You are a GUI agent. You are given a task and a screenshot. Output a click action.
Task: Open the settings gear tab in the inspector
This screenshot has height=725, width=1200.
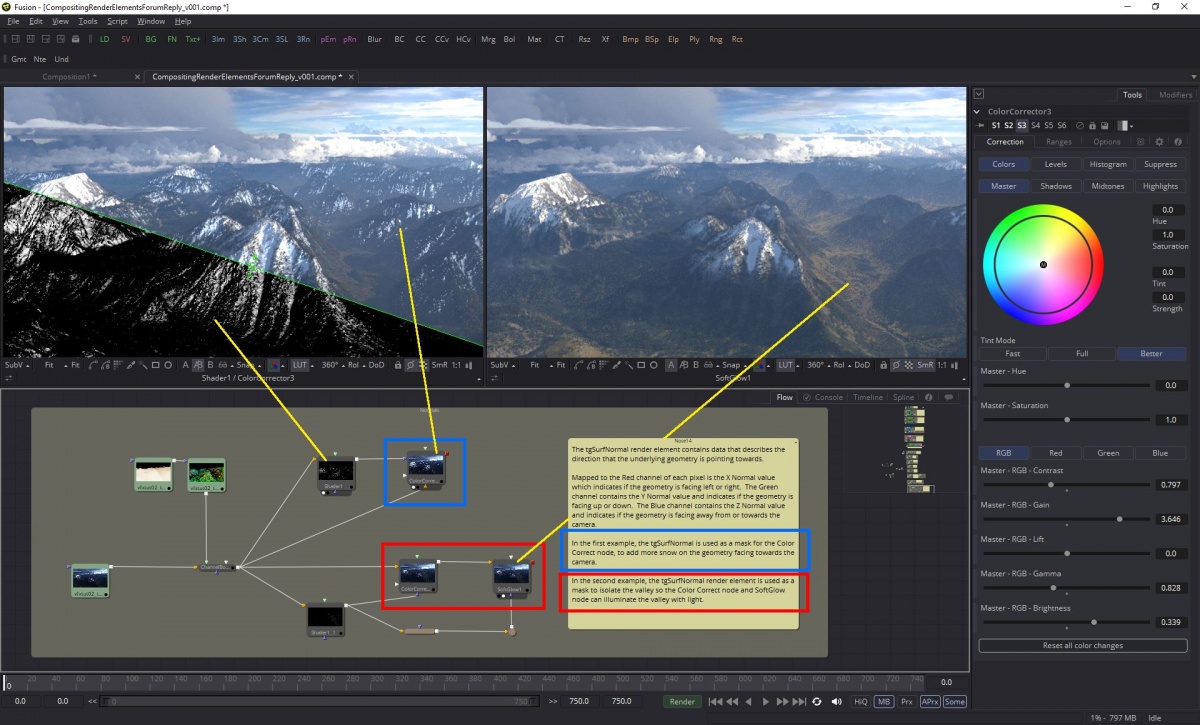pos(1159,142)
